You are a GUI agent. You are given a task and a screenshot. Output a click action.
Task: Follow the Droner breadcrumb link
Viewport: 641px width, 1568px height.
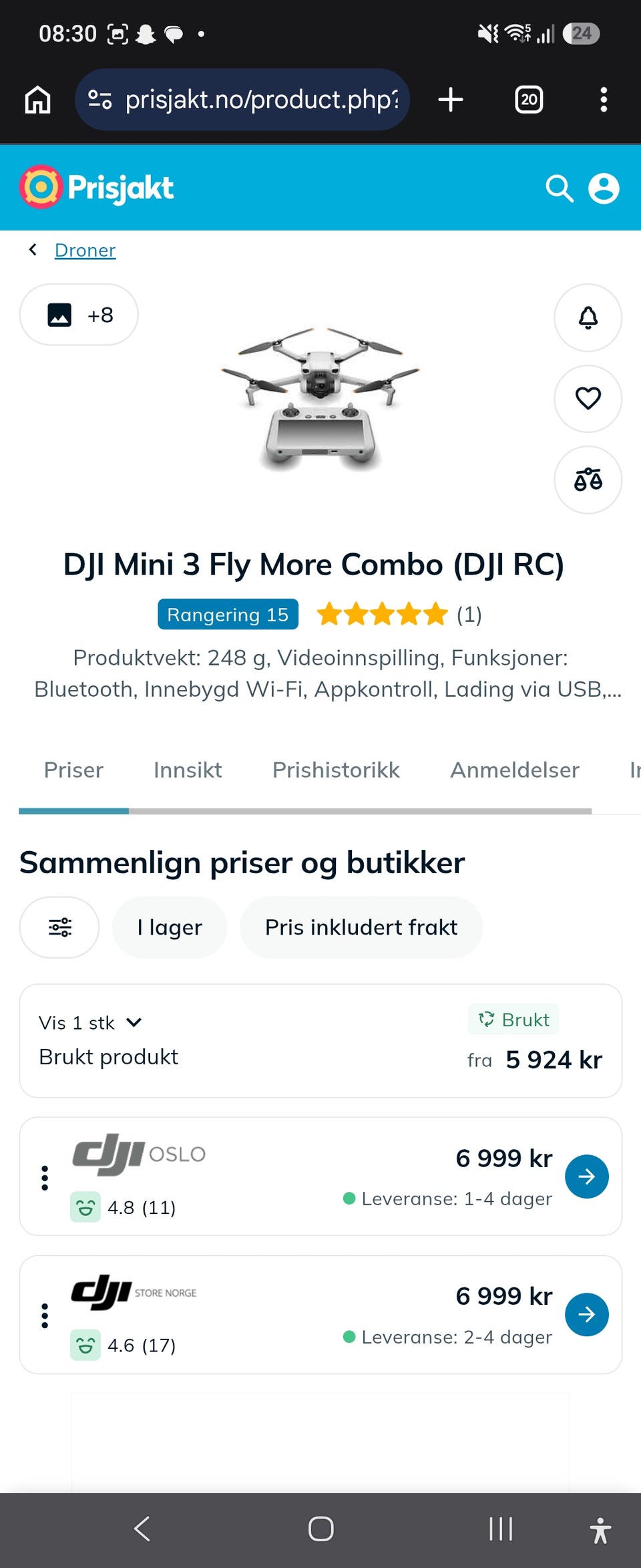pyautogui.click(x=85, y=250)
